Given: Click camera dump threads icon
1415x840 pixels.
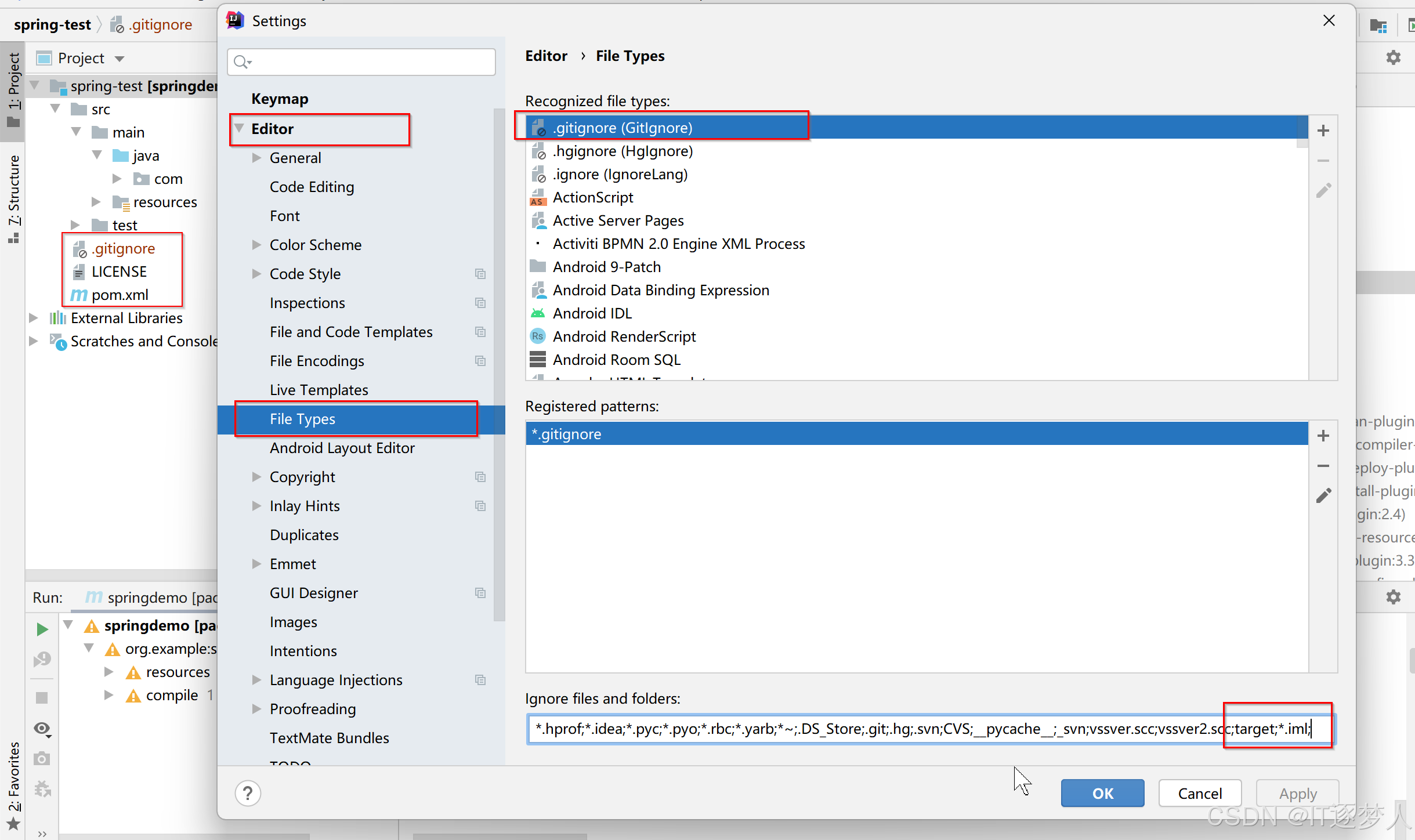Looking at the screenshot, I should (x=42, y=759).
